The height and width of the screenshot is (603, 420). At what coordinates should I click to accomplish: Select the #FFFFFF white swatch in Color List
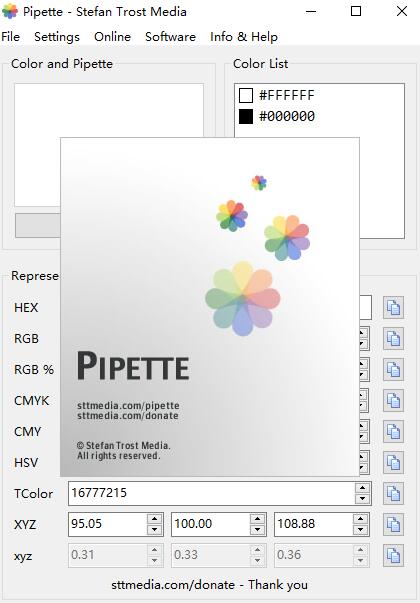(246, 95)
